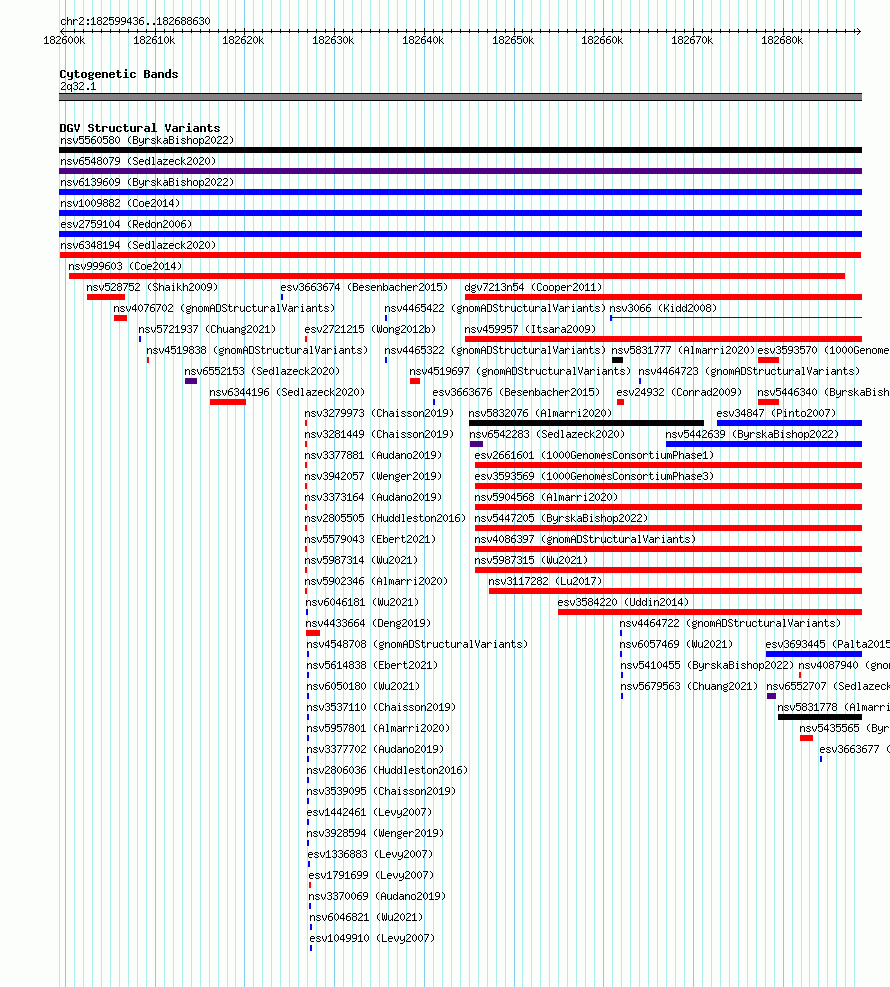Open esv3584220 (Uddin2014) label
Screen dimensions: 890x987
[x=623, y=602]
